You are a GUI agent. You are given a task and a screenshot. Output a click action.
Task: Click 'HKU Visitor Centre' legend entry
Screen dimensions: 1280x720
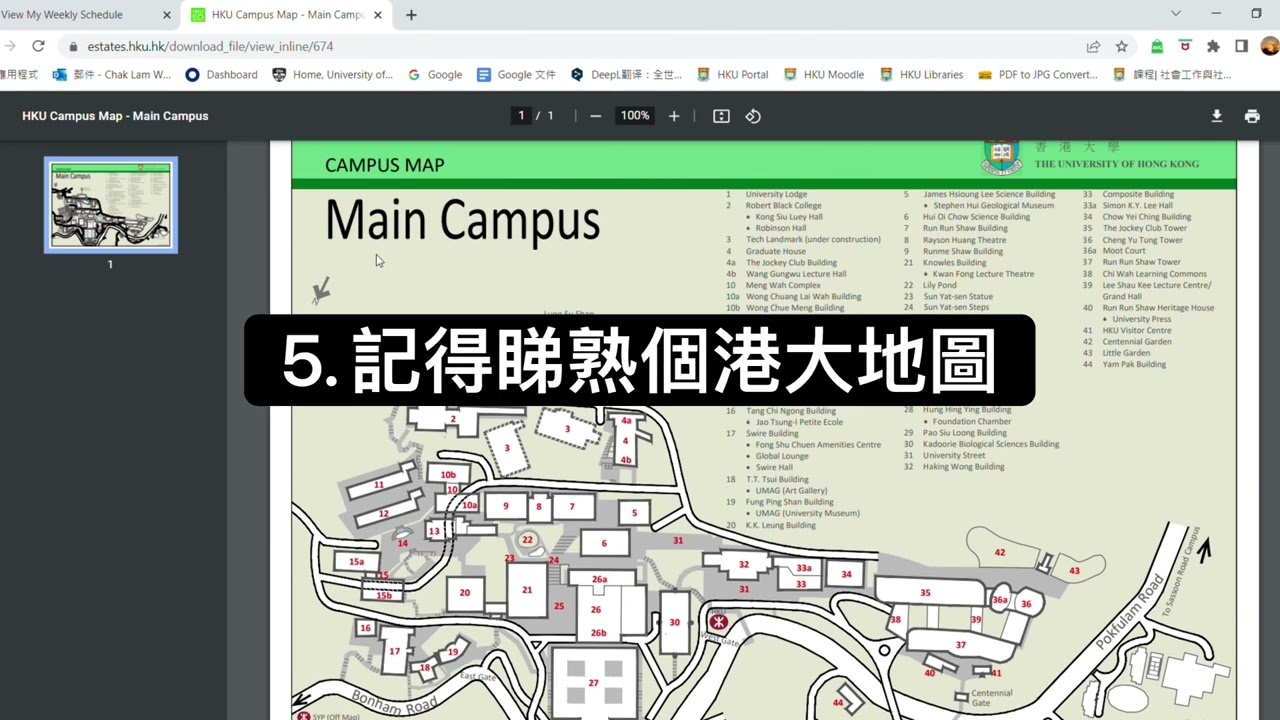pos(1136,330)
